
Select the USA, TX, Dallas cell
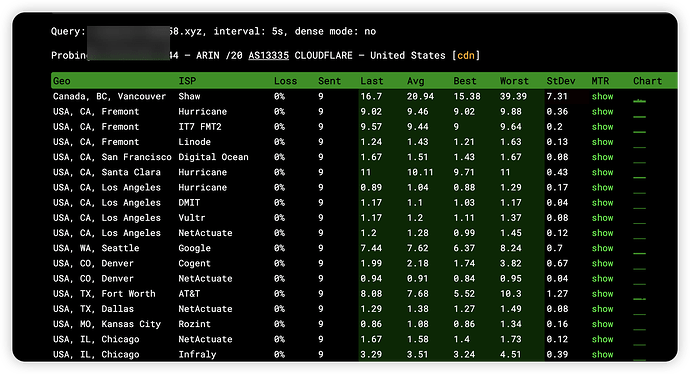93,309
